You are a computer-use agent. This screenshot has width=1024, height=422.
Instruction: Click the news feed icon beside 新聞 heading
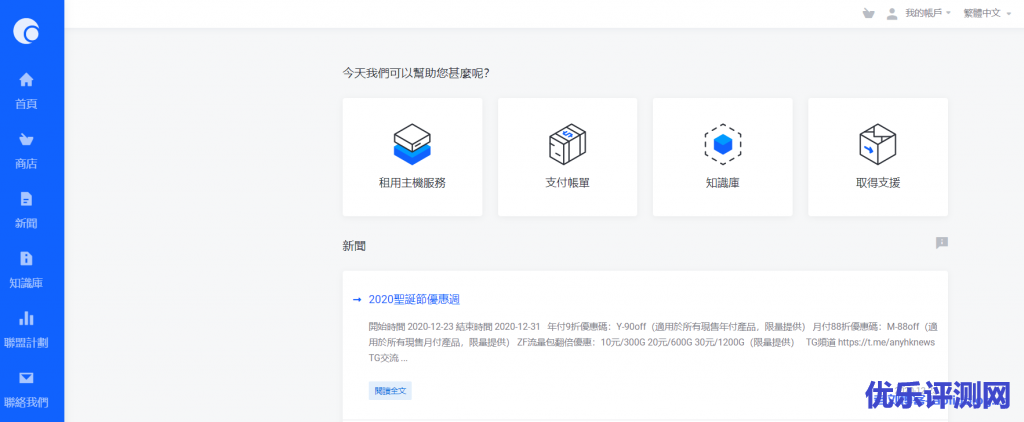(x=941, y=243)
